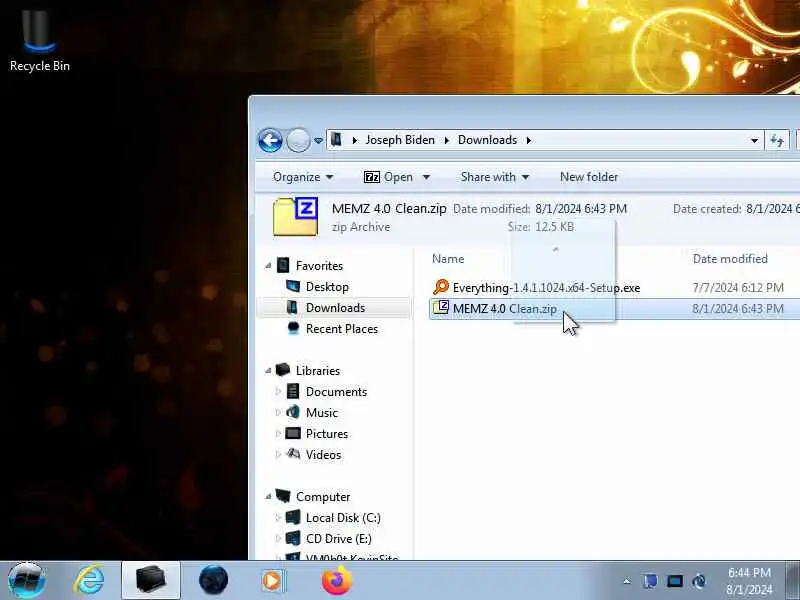800x600 pixels.
Task: Click 7/7/2024 6:12 PM date cell
Action: (x=738, y=288)
